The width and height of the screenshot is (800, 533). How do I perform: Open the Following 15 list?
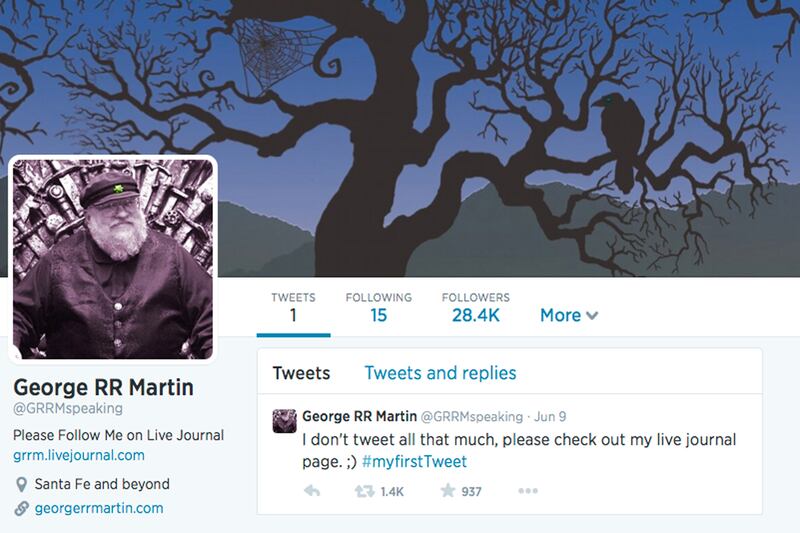point(379,307)
